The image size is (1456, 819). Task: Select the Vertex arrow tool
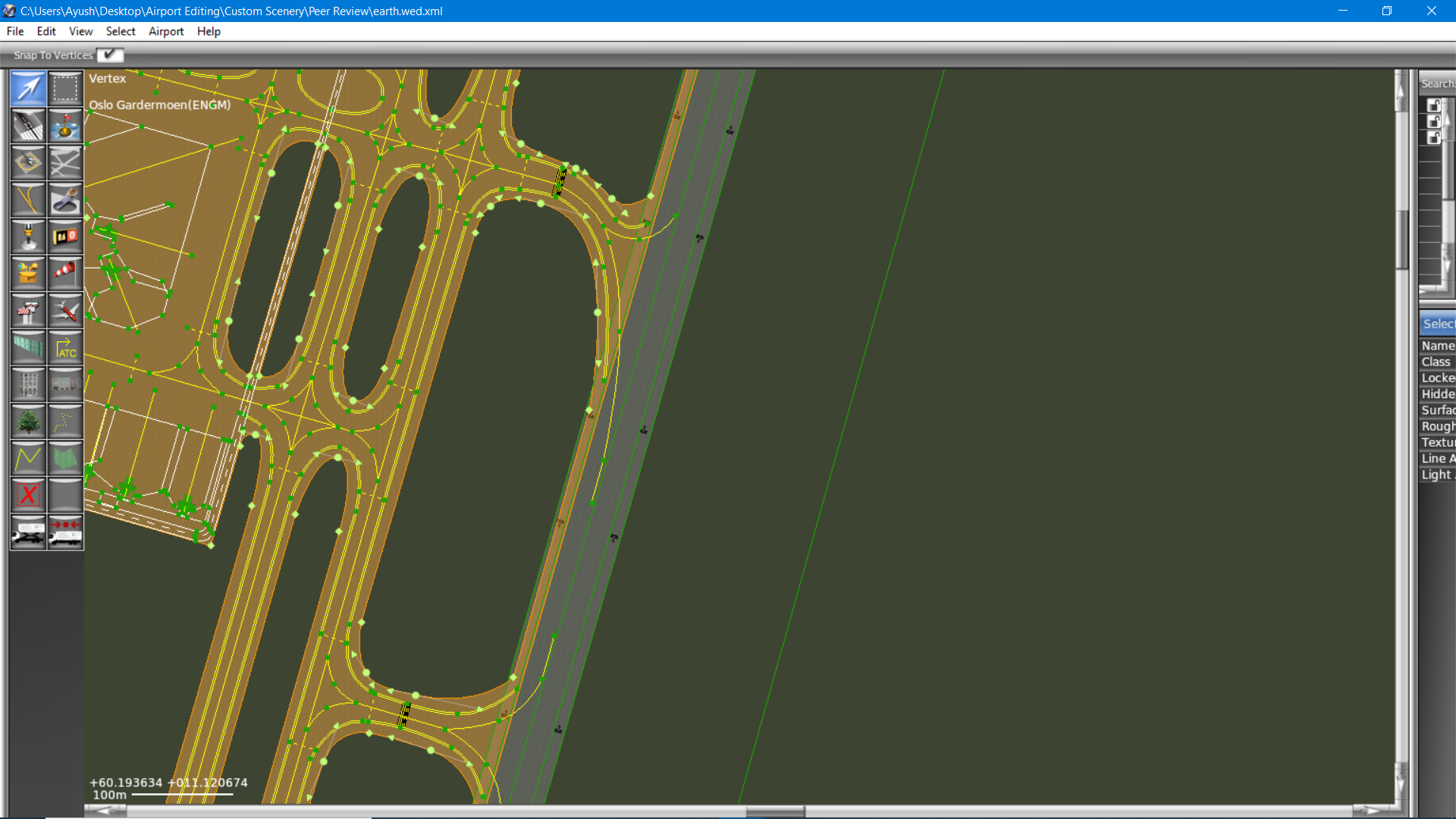28,89
